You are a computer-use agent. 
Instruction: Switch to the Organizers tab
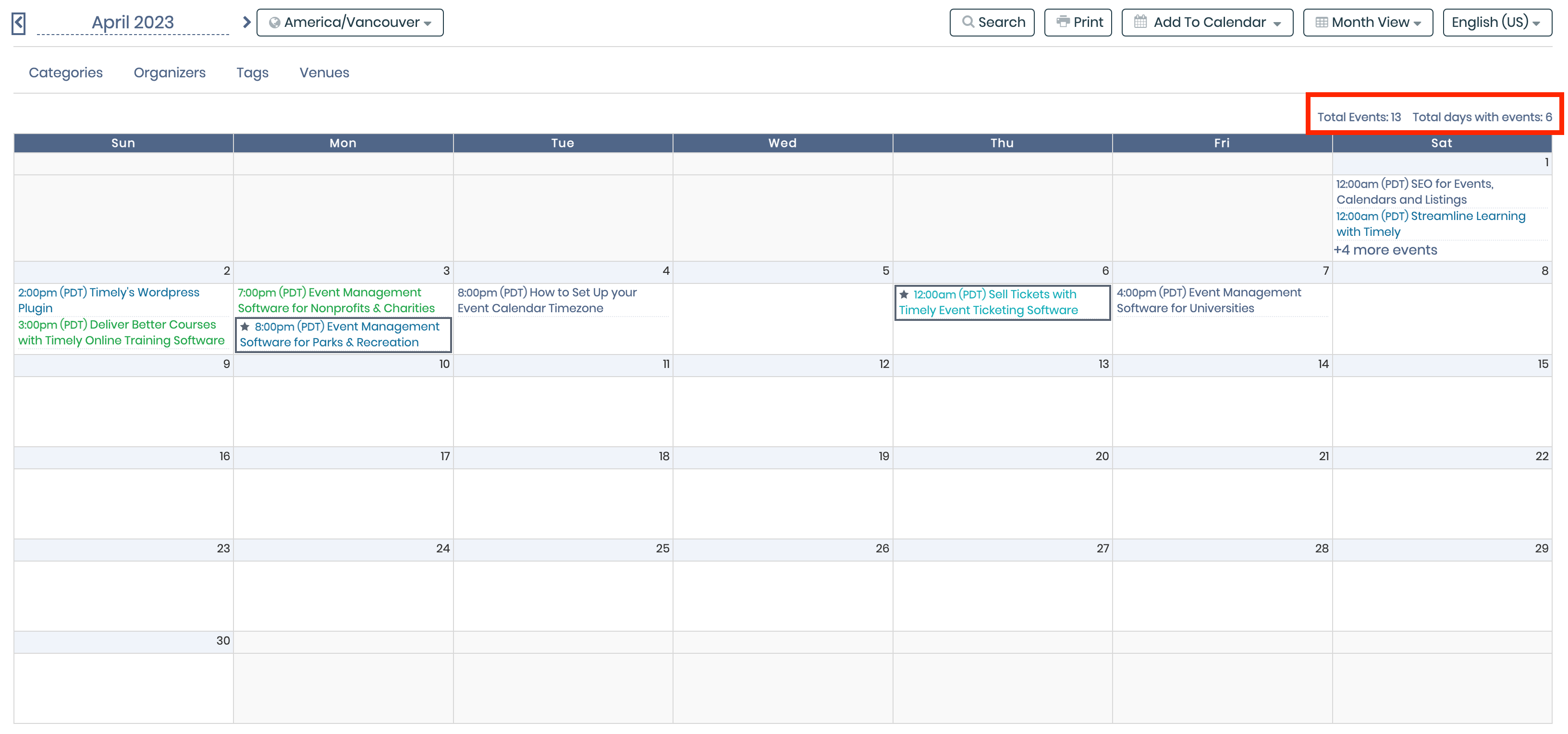click(169, 73)
